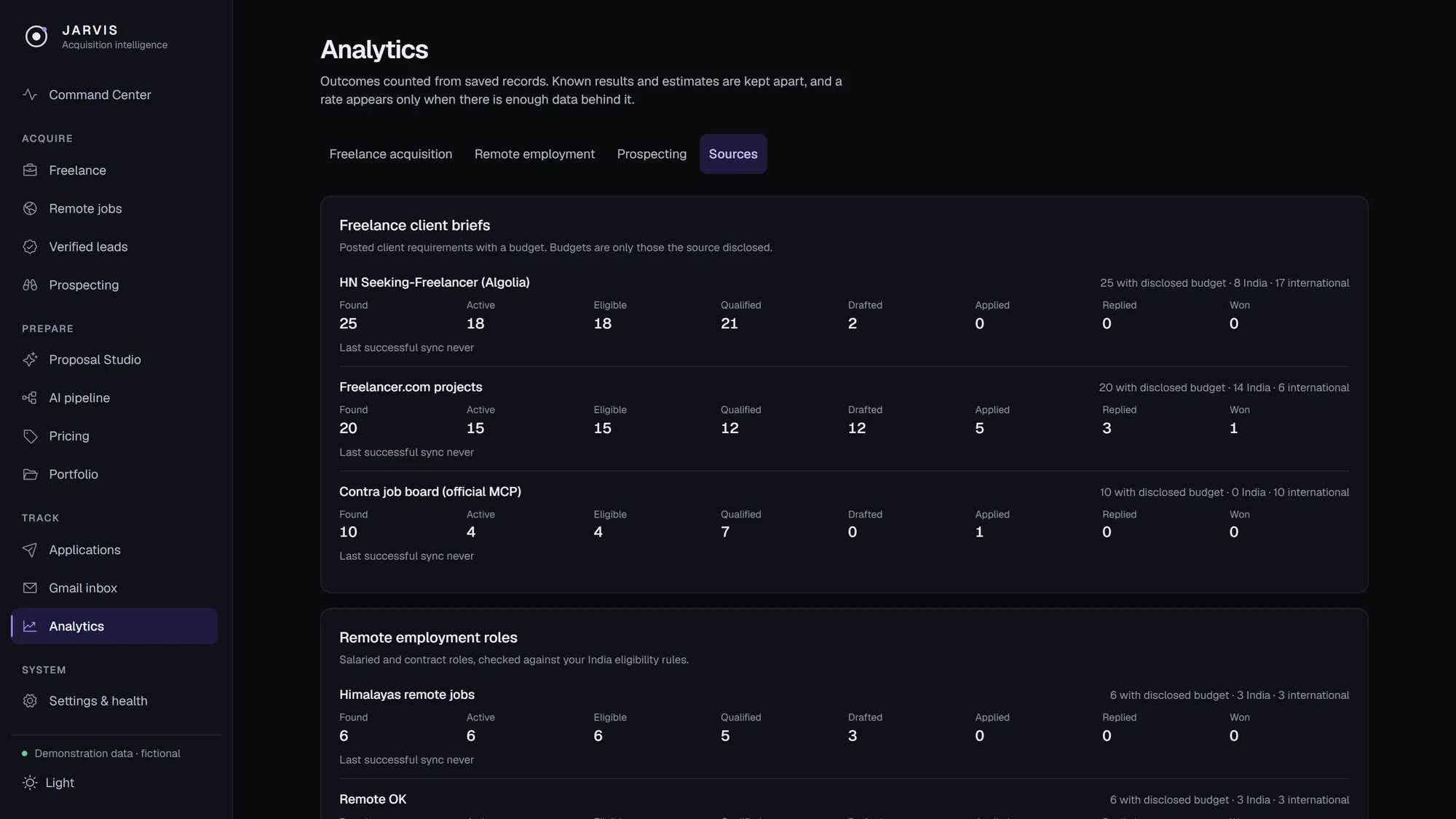This screenshot has height=819, width=1456.
Task: Click 'Himalayas remote jobs' source name
Action: pyautogui.click(x=407, y=695)
